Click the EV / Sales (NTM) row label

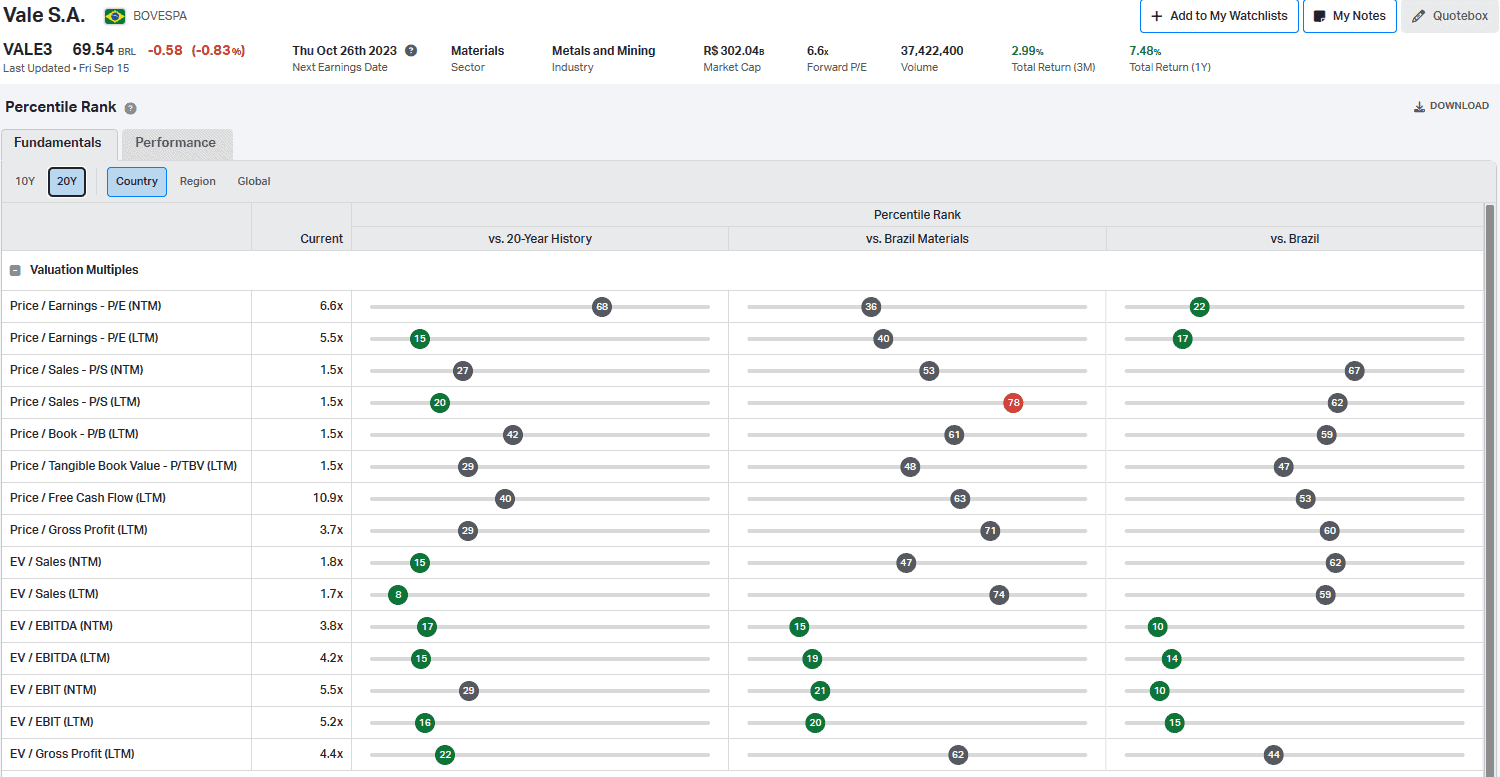pyautogui.click(x=56, y=562)
